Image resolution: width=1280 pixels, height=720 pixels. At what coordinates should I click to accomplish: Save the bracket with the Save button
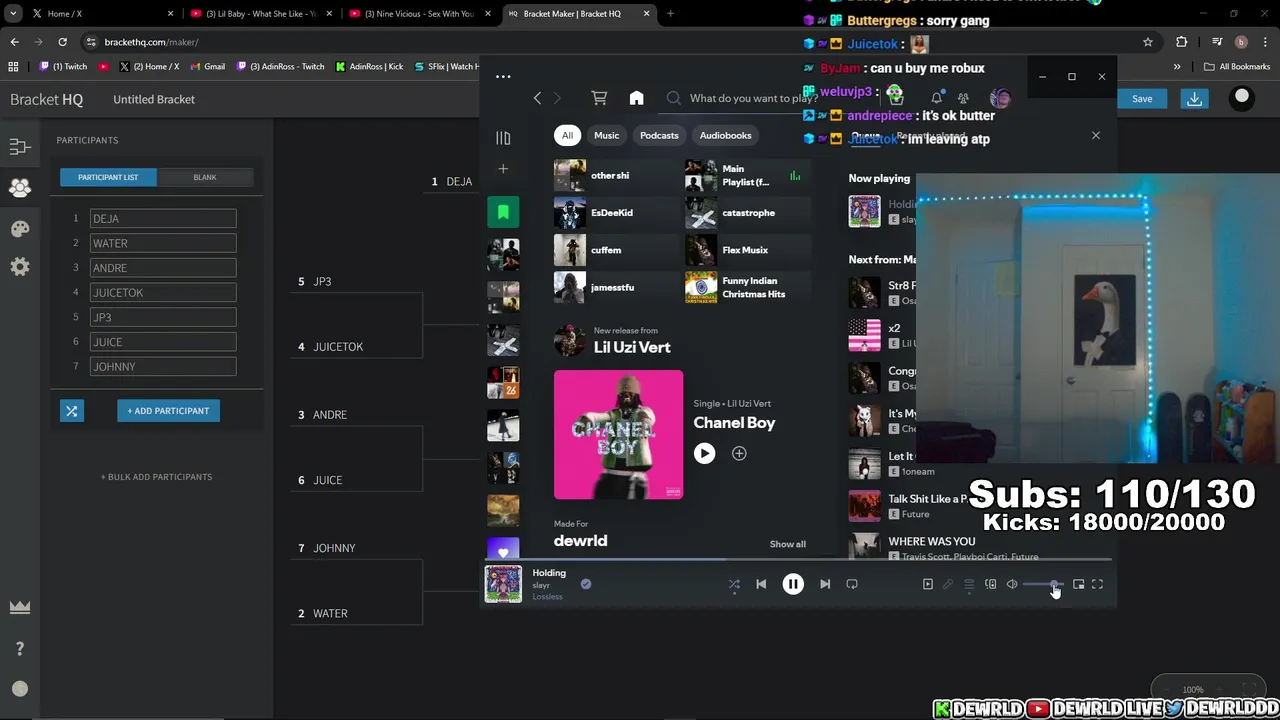(x=1142, y=99)
